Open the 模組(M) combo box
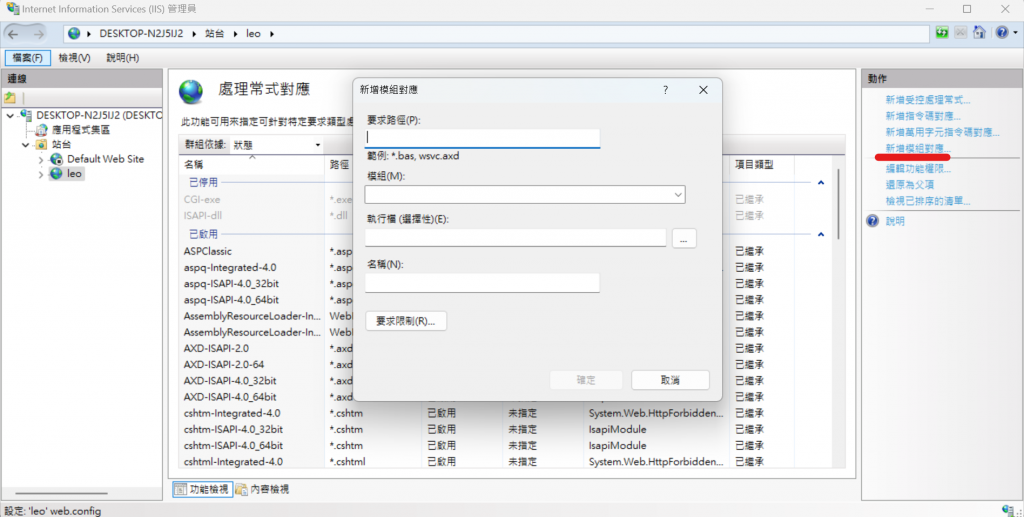 (525, 195)
